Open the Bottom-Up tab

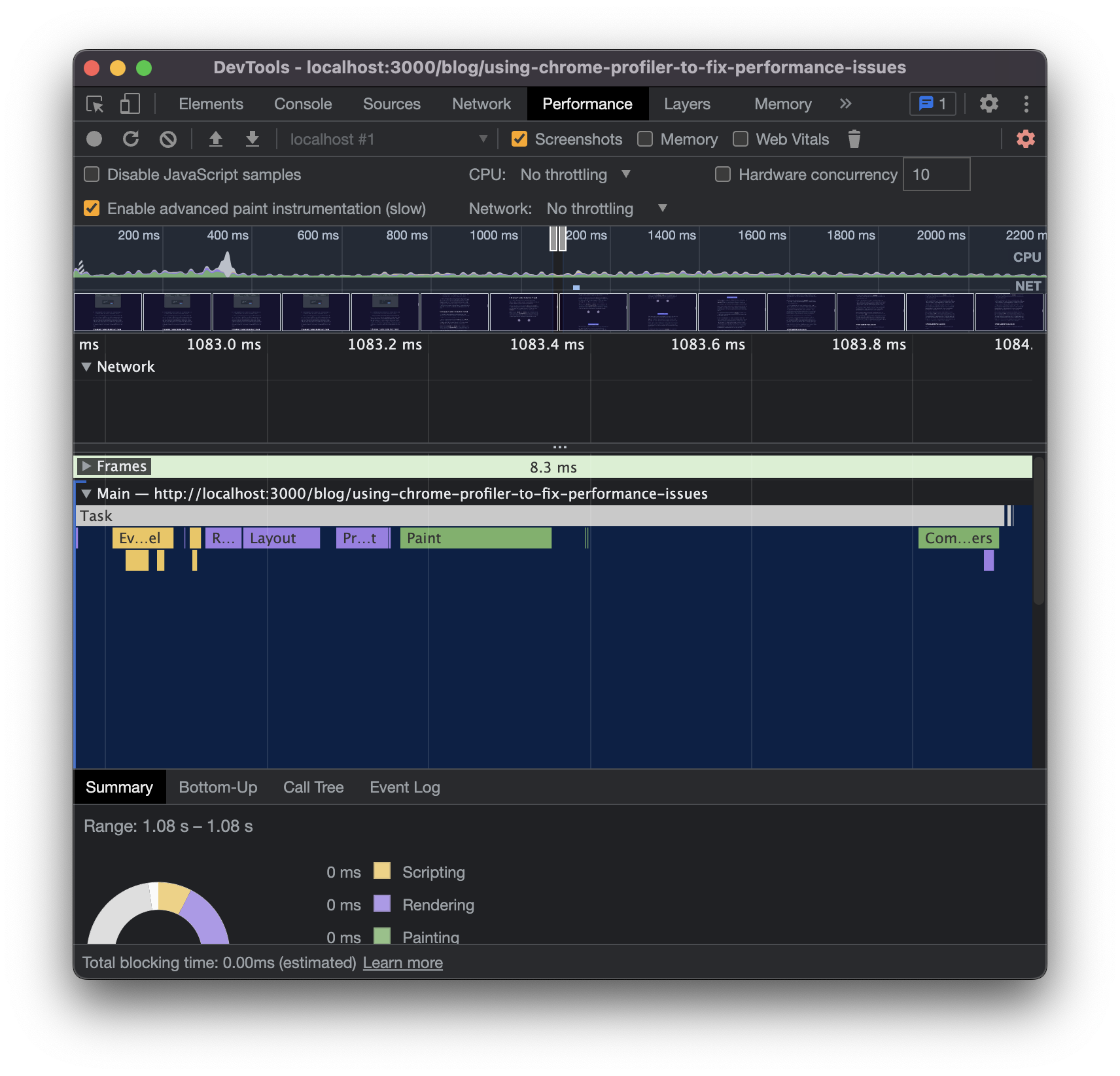[218, 787]
